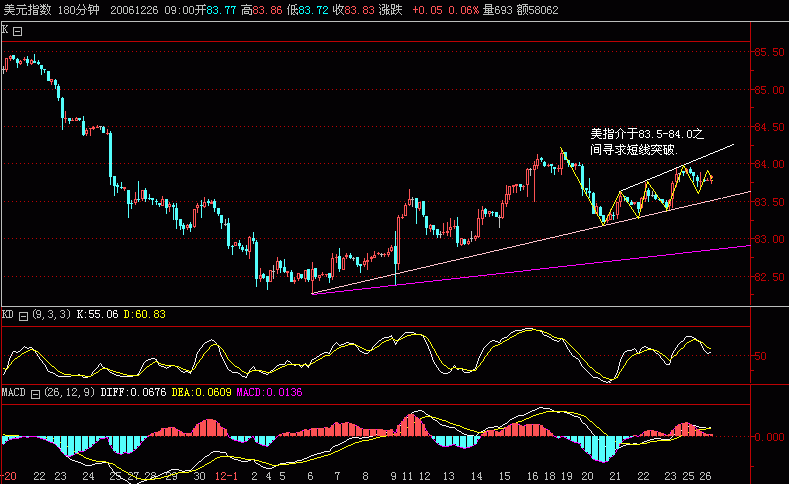Open the MACD parameters (26,12,9)
Screen dimensions: 789x484
coord(69,392)
